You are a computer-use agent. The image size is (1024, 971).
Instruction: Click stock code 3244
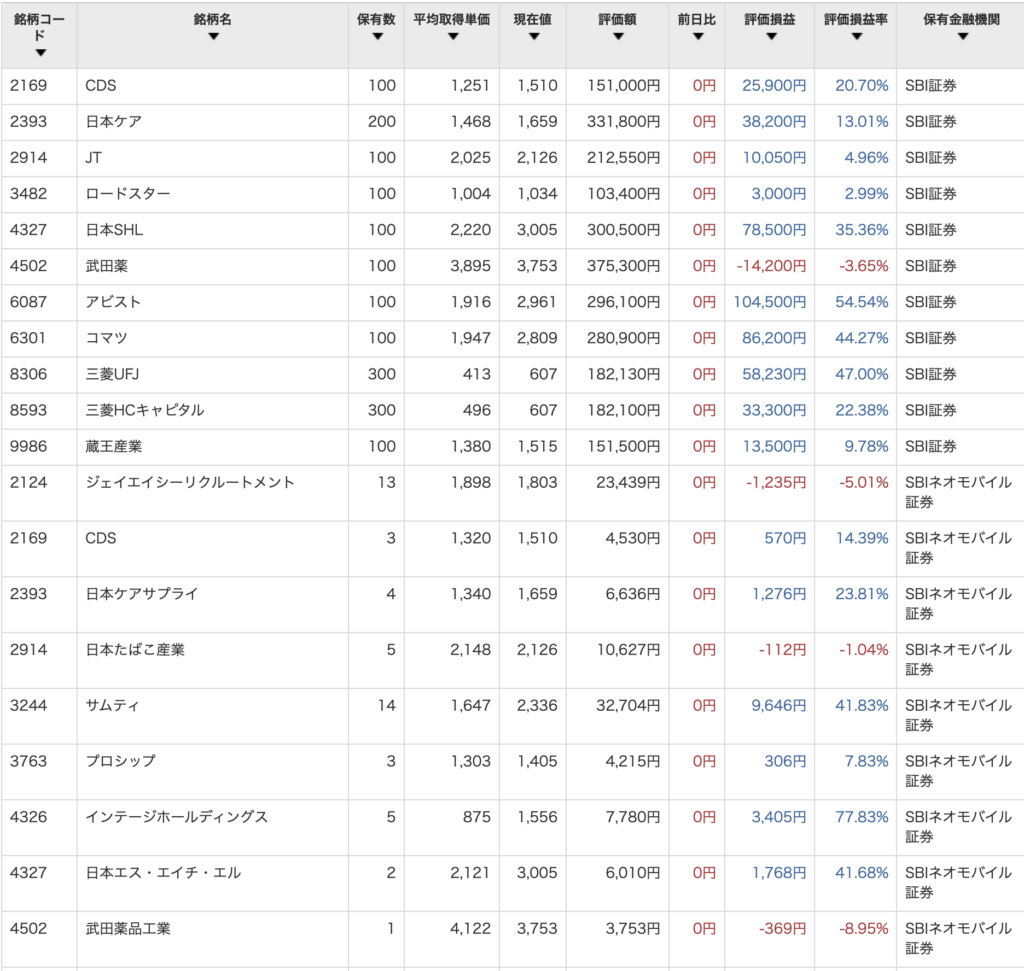(x=28, y=705)
